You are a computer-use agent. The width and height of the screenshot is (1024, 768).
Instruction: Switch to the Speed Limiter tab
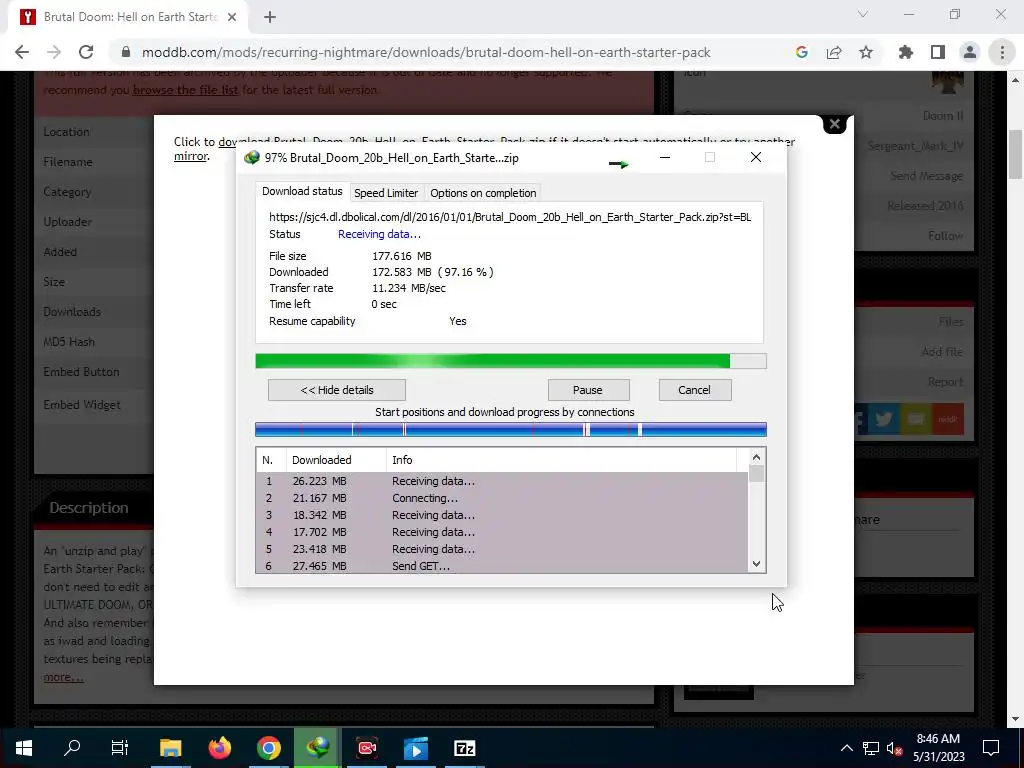385,193
